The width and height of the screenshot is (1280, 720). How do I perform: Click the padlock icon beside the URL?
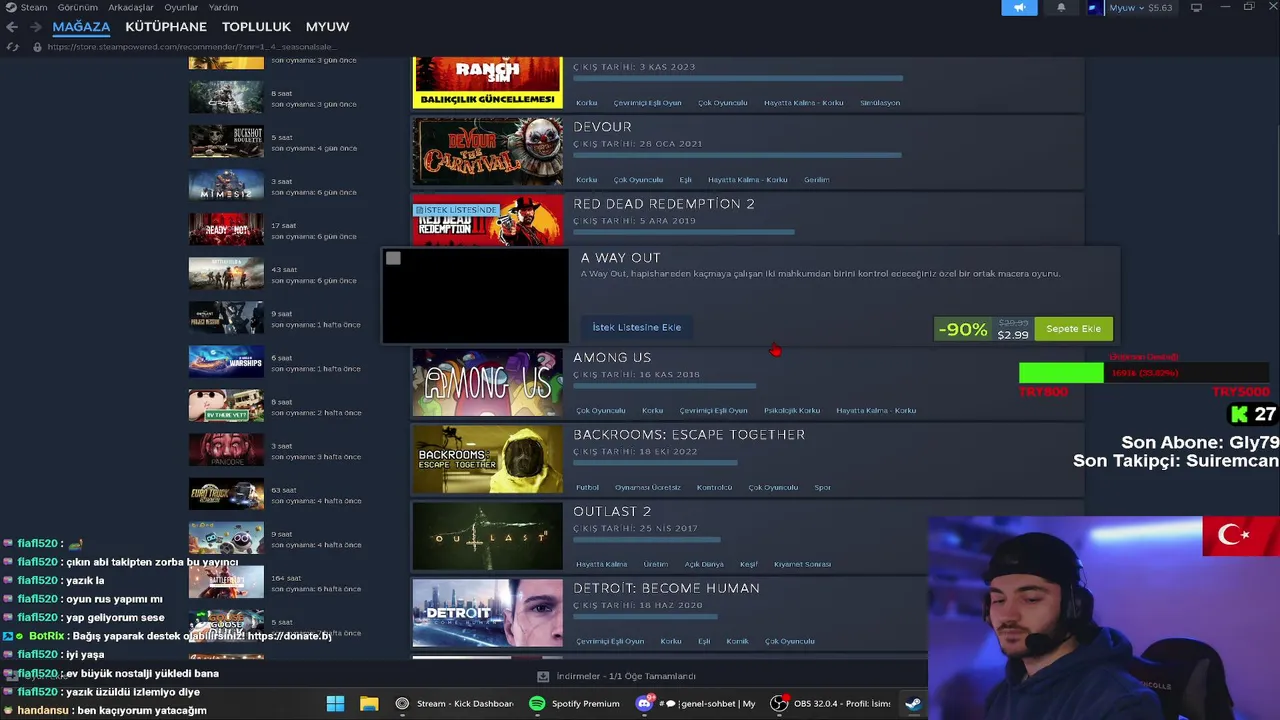point(37,46)
